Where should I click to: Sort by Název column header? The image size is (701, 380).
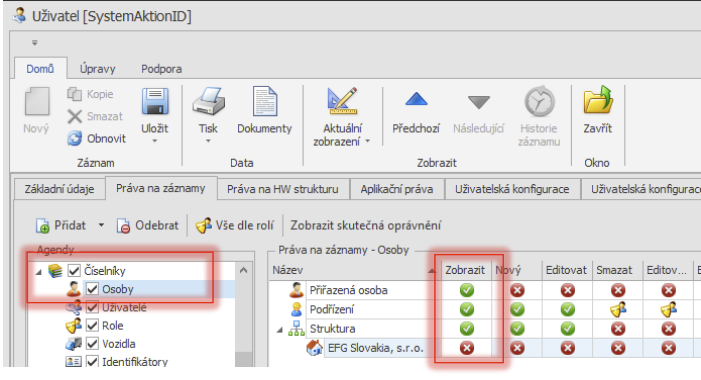(354, 270)
